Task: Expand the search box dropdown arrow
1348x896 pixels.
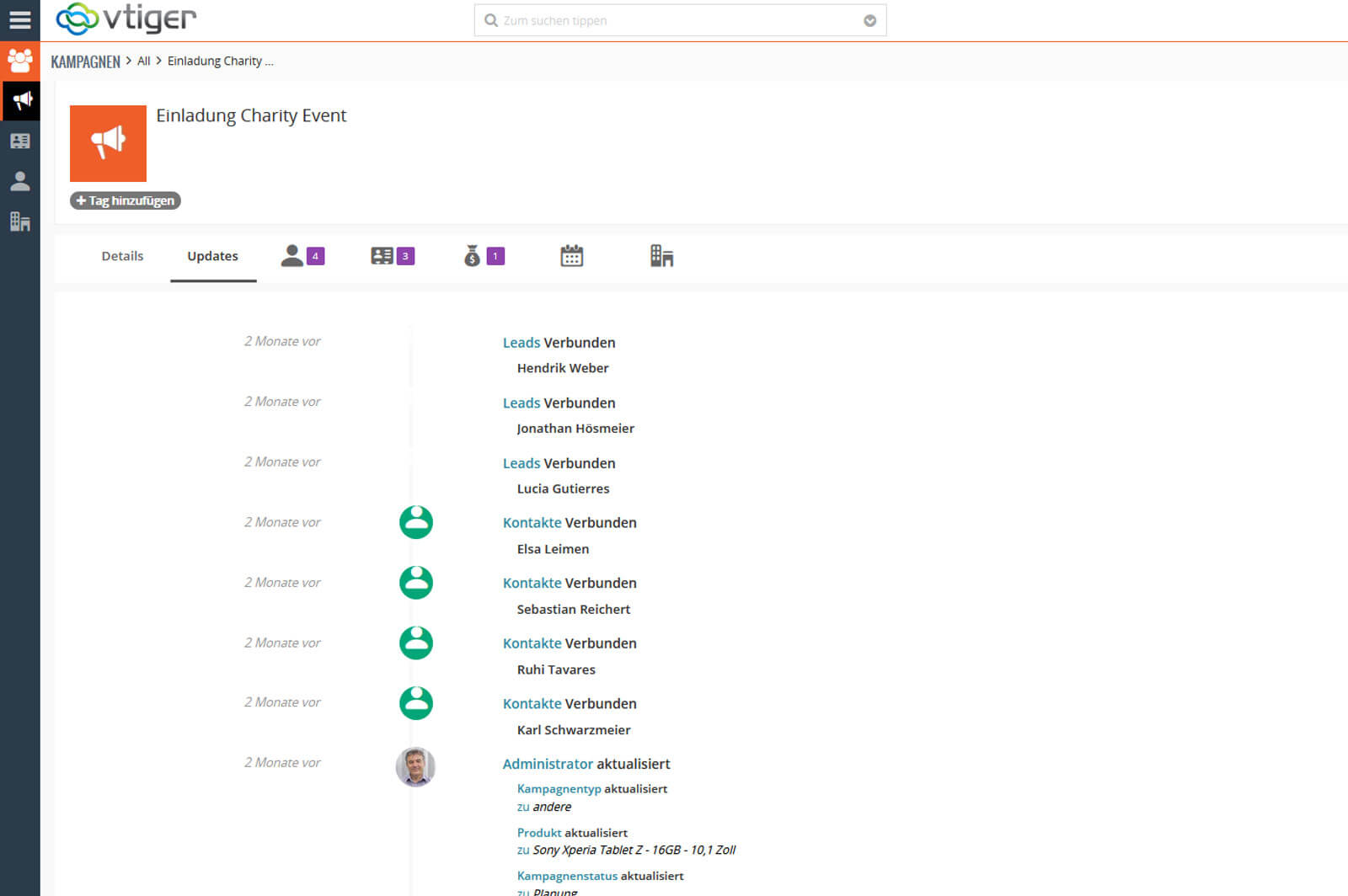Action: click(x=869, y=21)
